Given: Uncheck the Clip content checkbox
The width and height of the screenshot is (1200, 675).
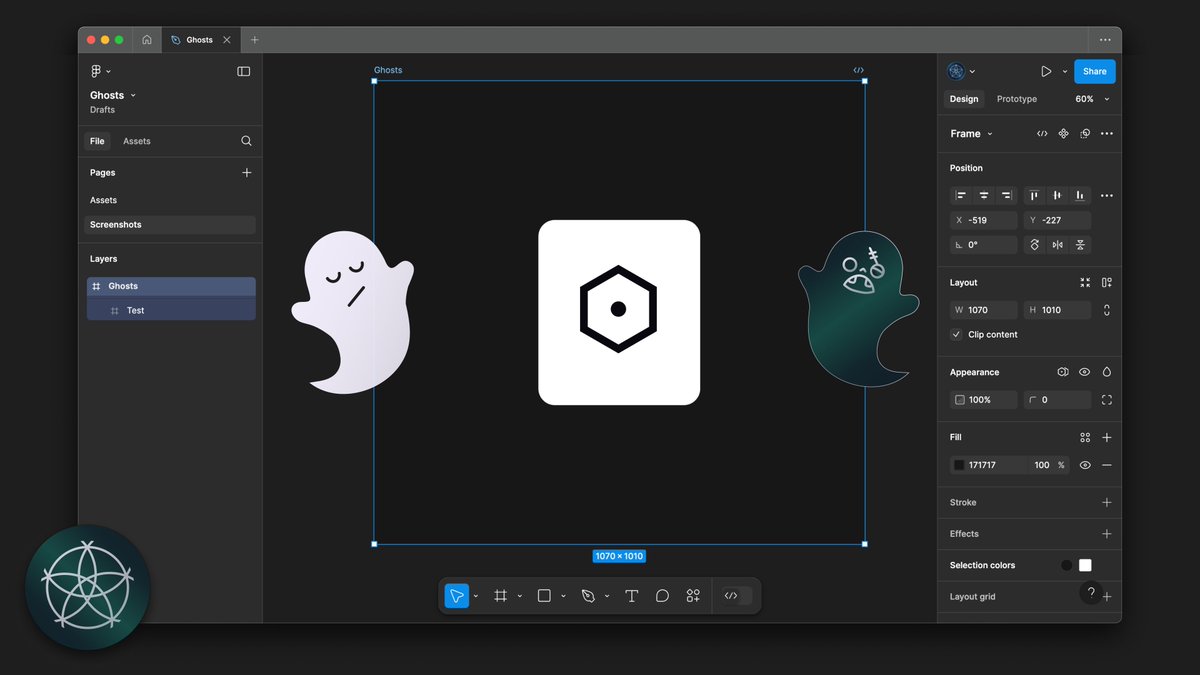Looking at the screenshot, I should (957, 335).
